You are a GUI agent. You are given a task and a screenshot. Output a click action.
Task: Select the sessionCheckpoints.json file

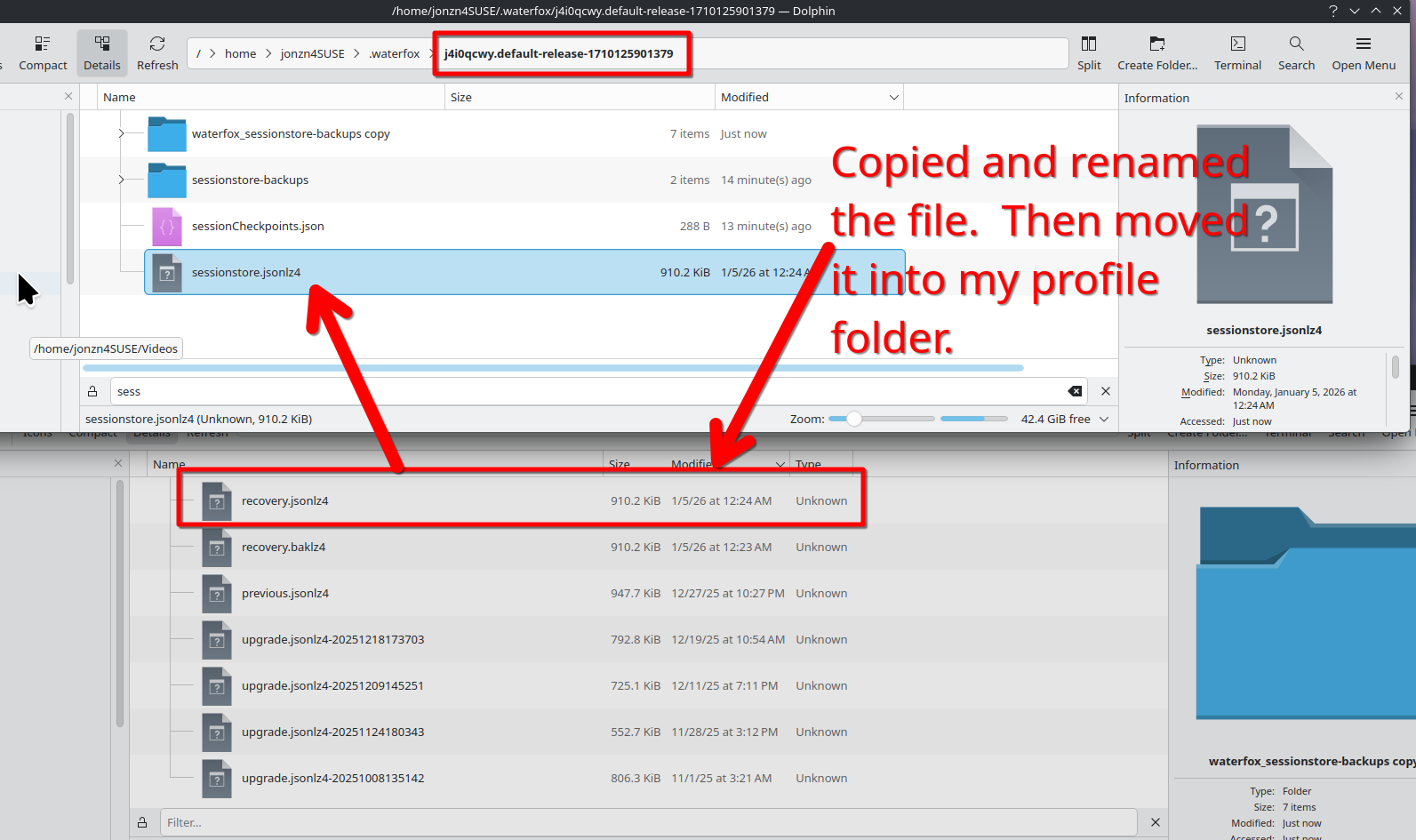pyautogui.click(x=258, y=226)
